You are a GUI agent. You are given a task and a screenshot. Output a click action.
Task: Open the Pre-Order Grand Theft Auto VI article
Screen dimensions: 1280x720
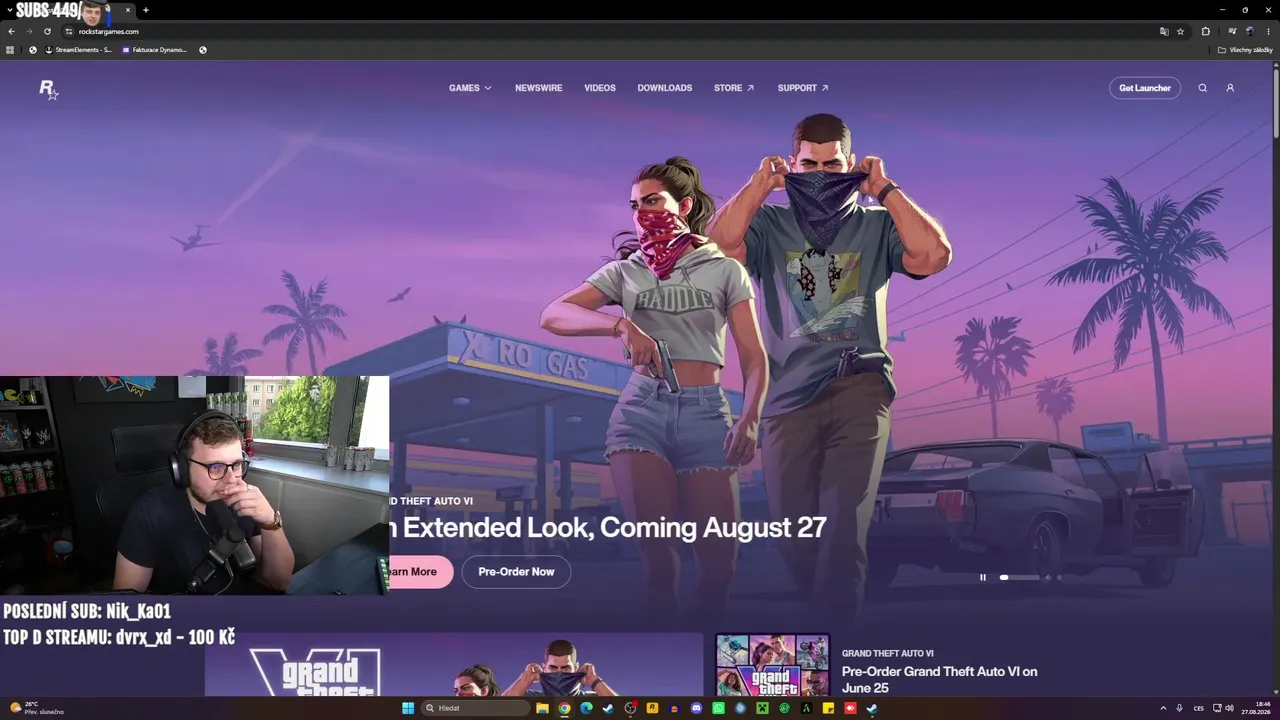pyautogui.click(x=939, y=679)
